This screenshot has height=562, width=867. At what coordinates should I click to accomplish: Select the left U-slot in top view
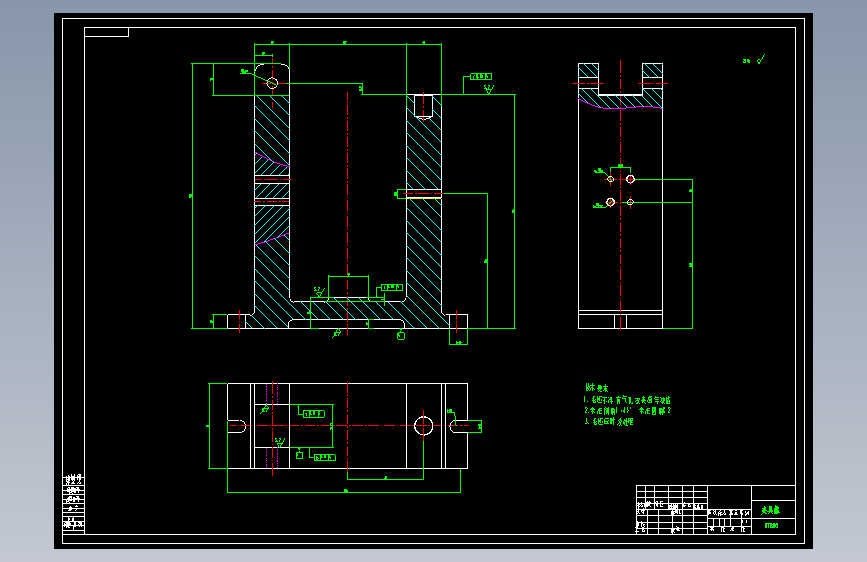(x=237, y=426)
